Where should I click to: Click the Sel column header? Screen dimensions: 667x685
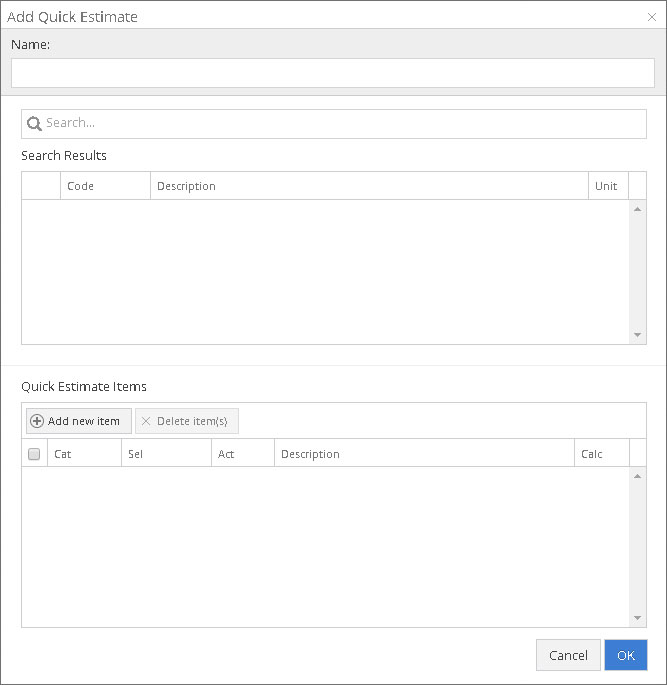[x=166, y=454]
